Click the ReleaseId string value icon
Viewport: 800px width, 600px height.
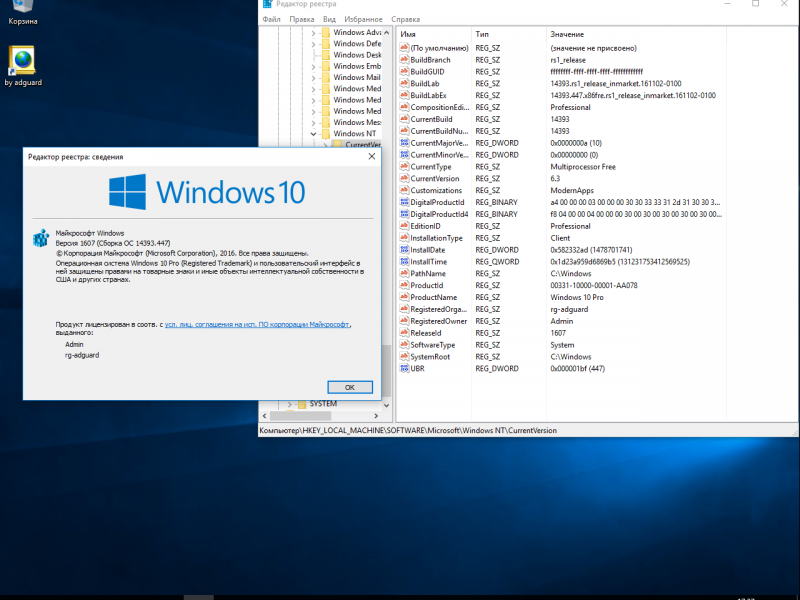[x=404, y=333]
